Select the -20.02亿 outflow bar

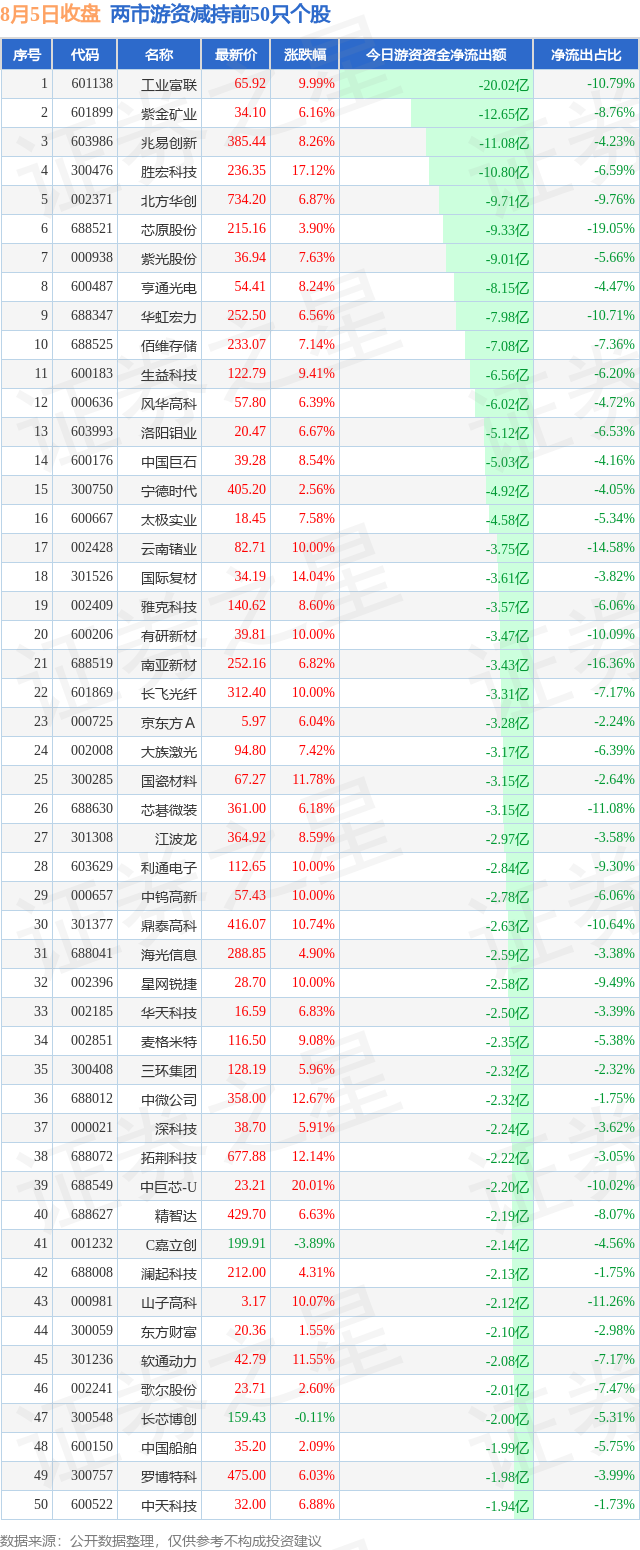coord(436,84)
